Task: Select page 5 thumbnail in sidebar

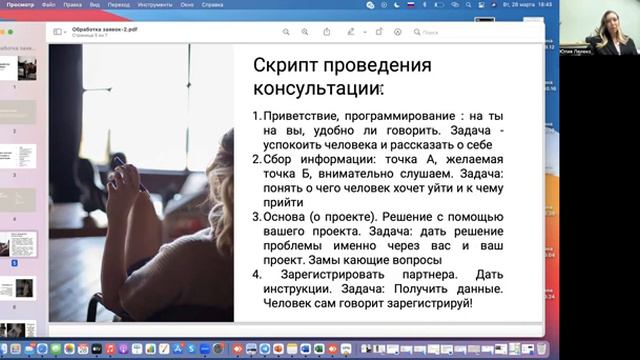Action: click(18, 244)
